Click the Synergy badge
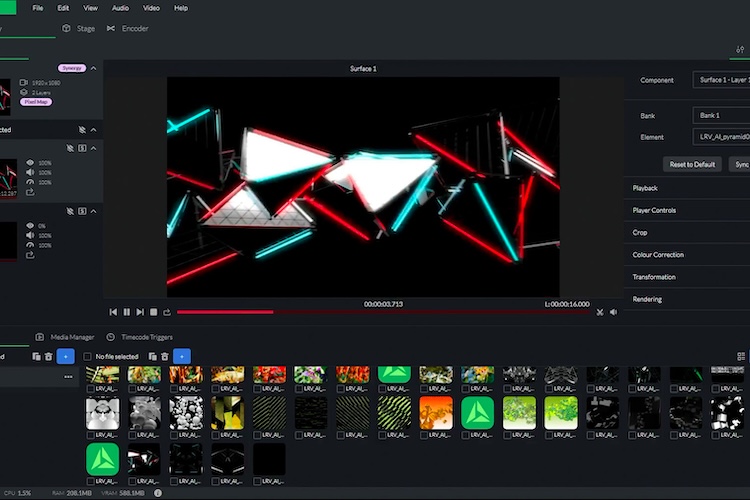 72,68
